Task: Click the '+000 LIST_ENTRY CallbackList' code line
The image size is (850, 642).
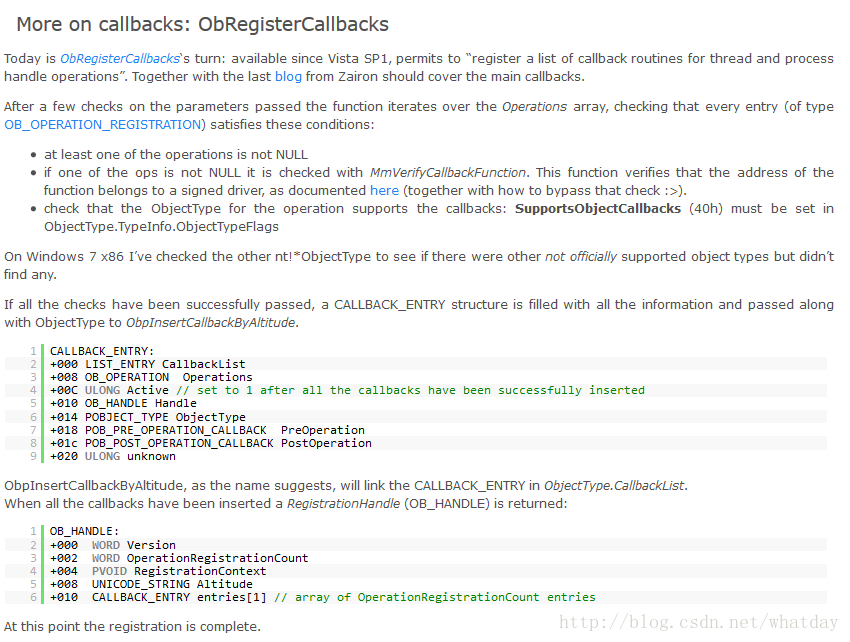Action: [147, 364]
